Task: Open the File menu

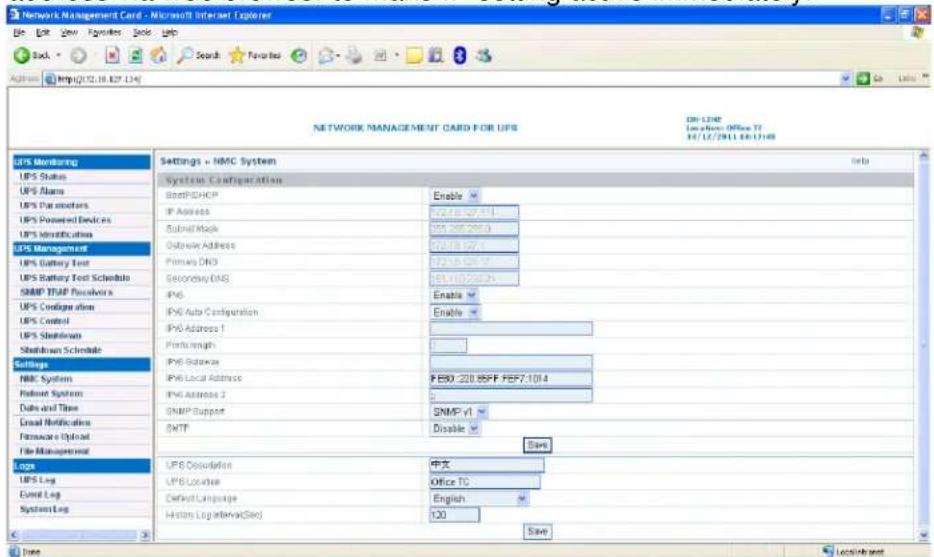Action: click(19, 32)
